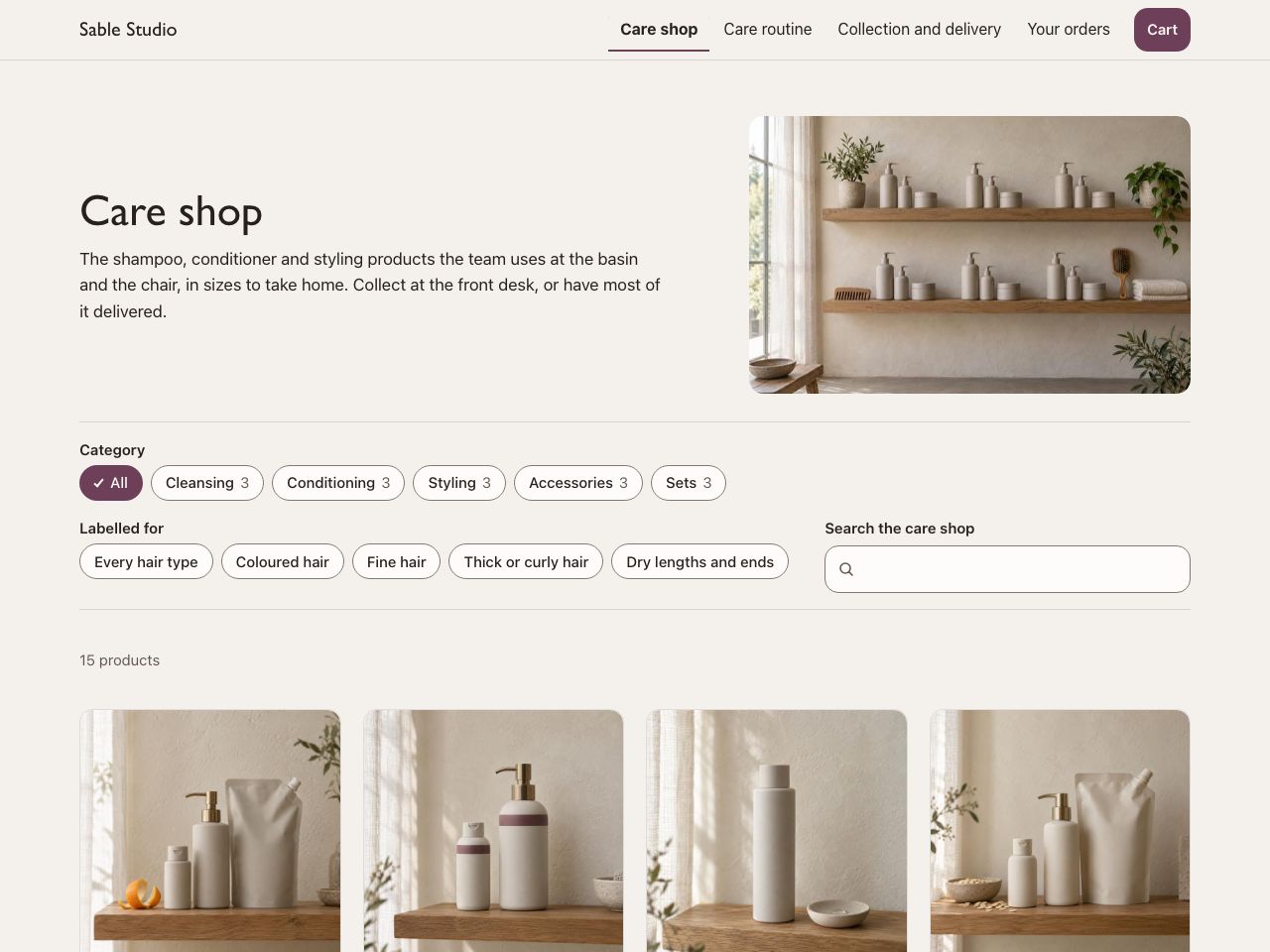This screenshot has height=952, width=1270.
Task: Click the Labelled for label
Action: coord(121,529)
